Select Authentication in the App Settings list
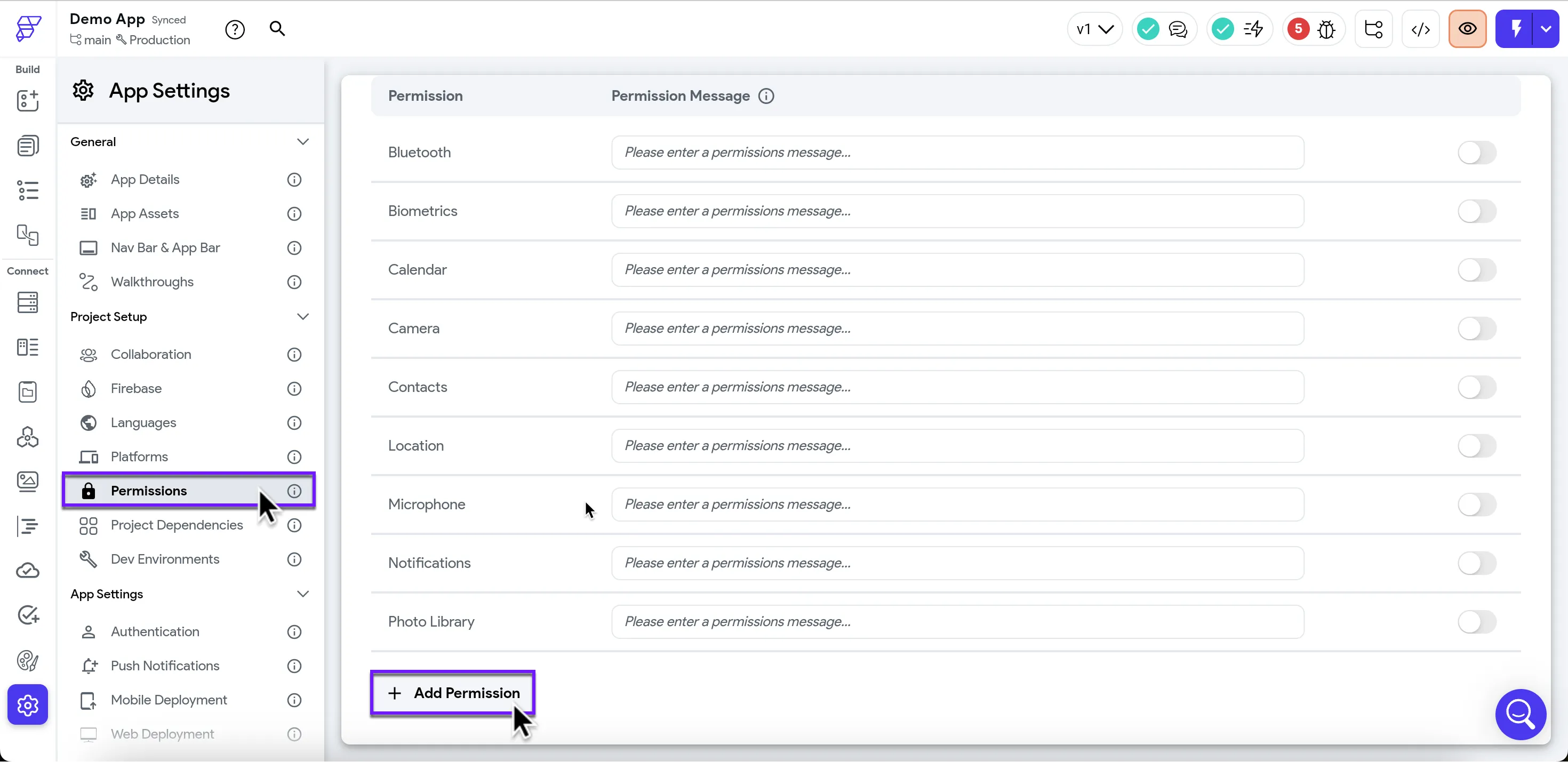Image resolution: width=1568 pixels, height=769 pixels. coord(155,631)
